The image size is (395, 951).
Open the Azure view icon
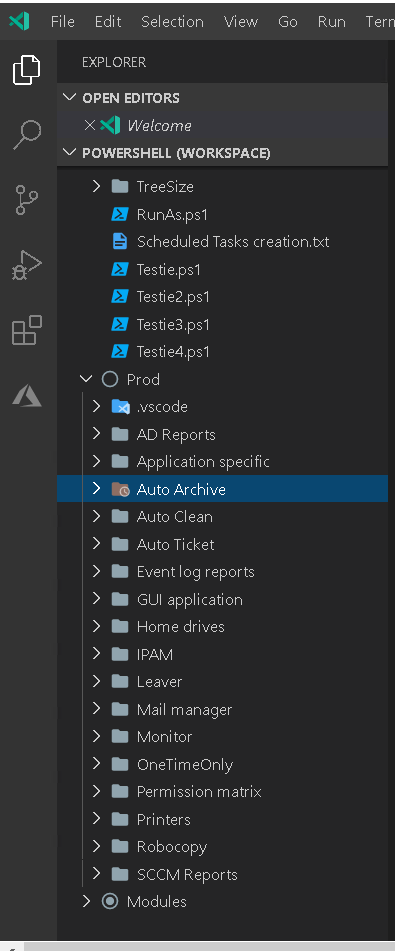pyautogui.click(x=27, y=396)
